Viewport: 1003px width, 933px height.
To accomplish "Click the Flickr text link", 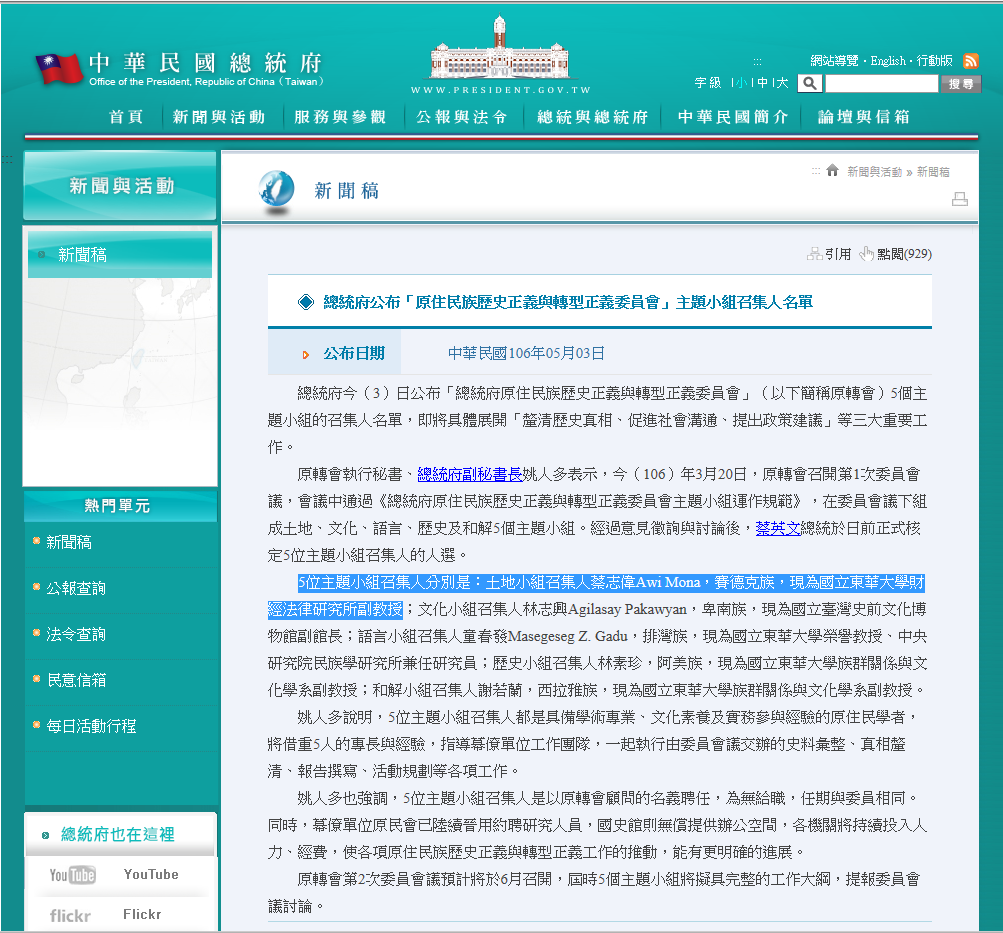I will pos(142,914).
